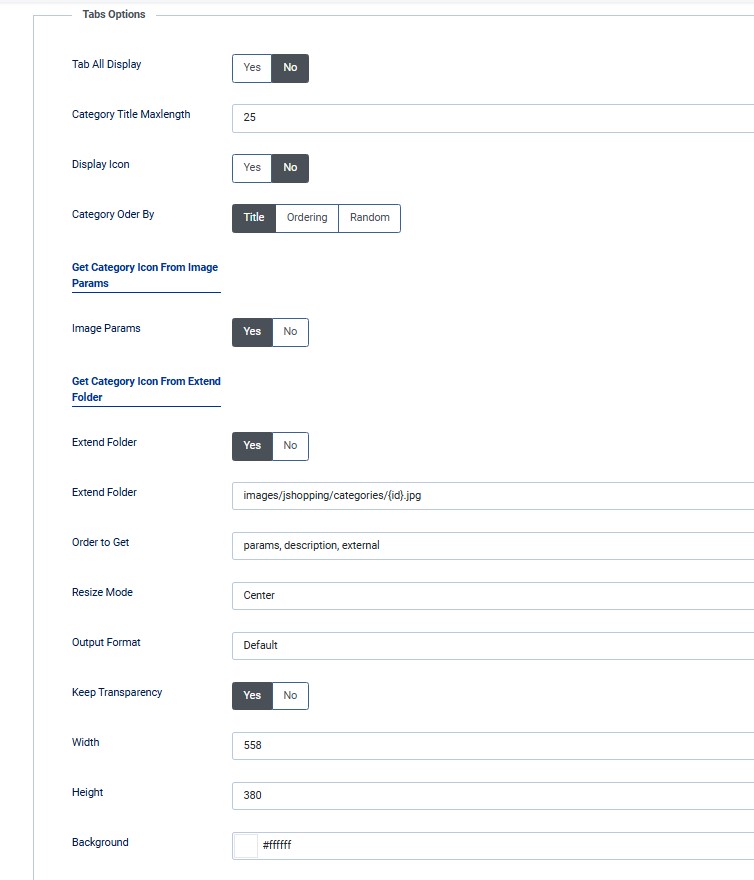
Task: Set Image Params to Yes
Action: 252,332
